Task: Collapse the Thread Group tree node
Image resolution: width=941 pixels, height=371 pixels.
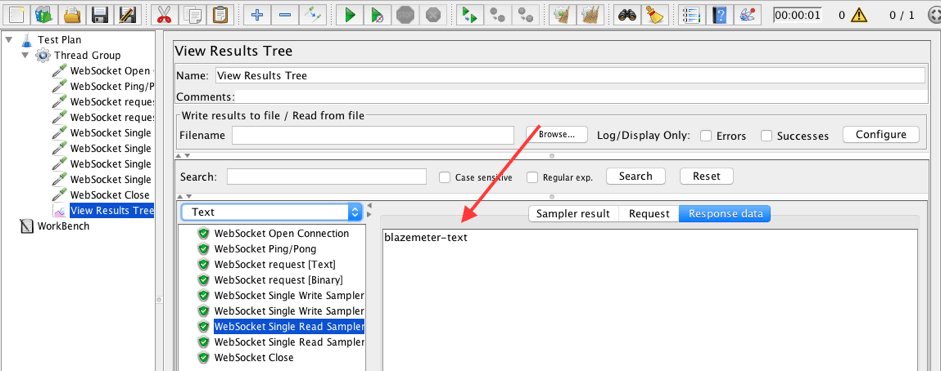Action: (25, 55)
